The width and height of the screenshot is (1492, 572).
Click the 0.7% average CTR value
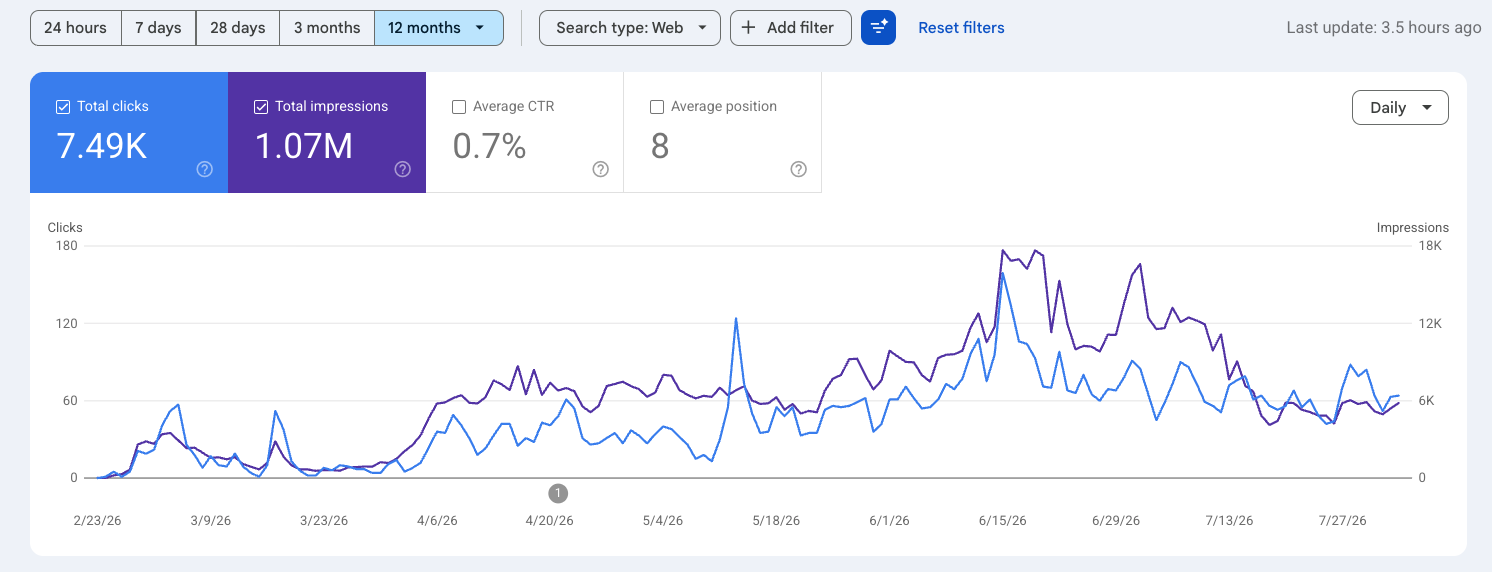pos(489,146)
